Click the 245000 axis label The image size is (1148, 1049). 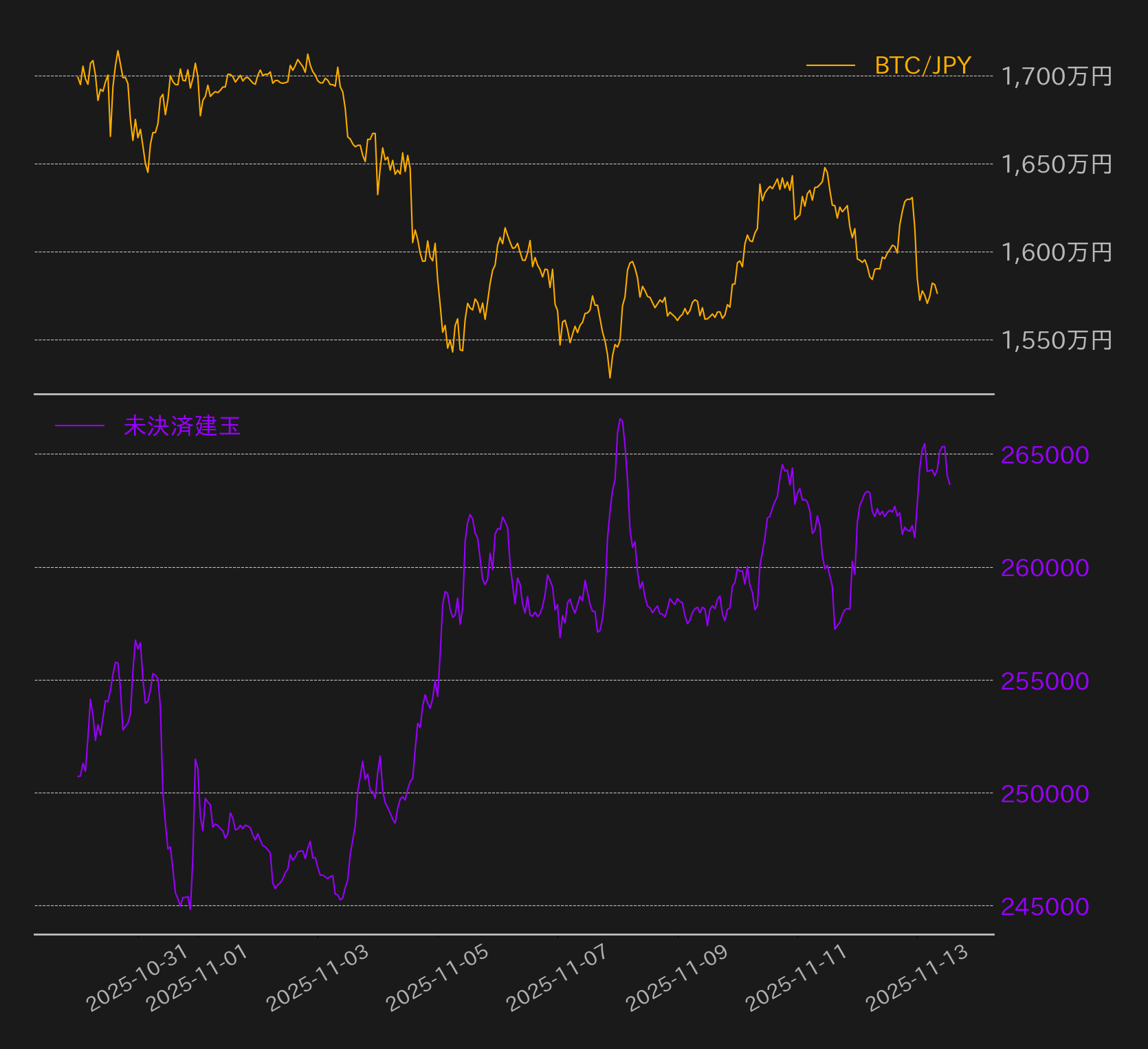click(x=1045, y=907)
